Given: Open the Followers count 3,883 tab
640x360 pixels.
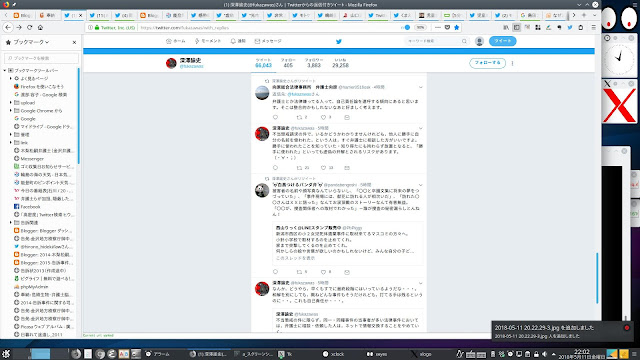Looking at the screenshot, I should point(314,63).
